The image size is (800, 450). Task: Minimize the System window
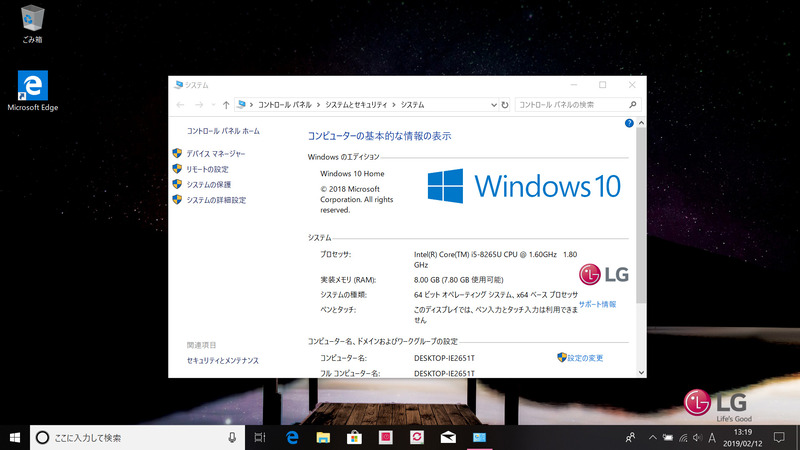pos(574,85)
